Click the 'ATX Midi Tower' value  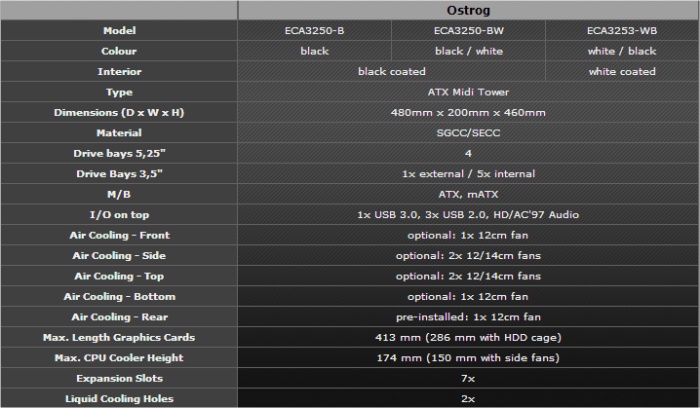[468, 92]
